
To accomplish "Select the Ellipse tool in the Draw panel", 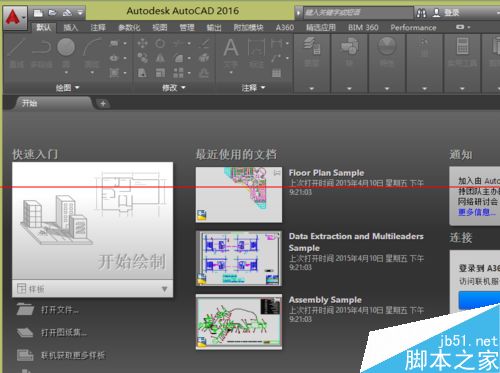I will tap(114, 58).
